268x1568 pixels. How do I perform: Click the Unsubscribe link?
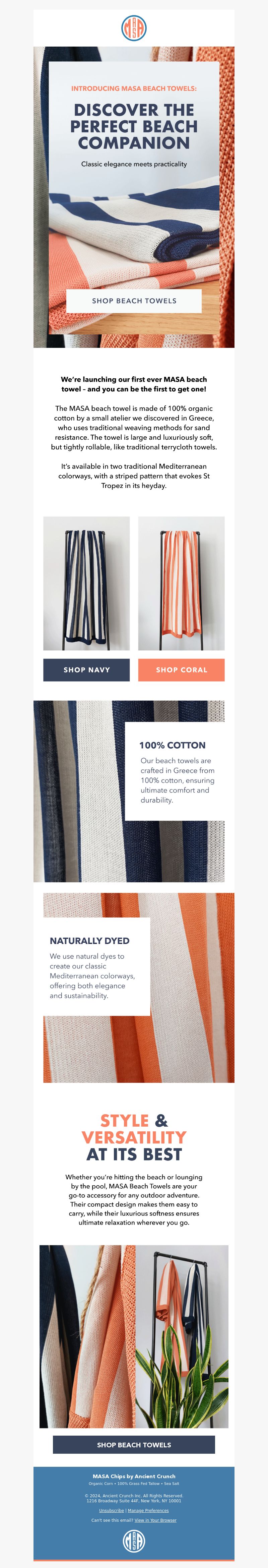[112, 1510]
